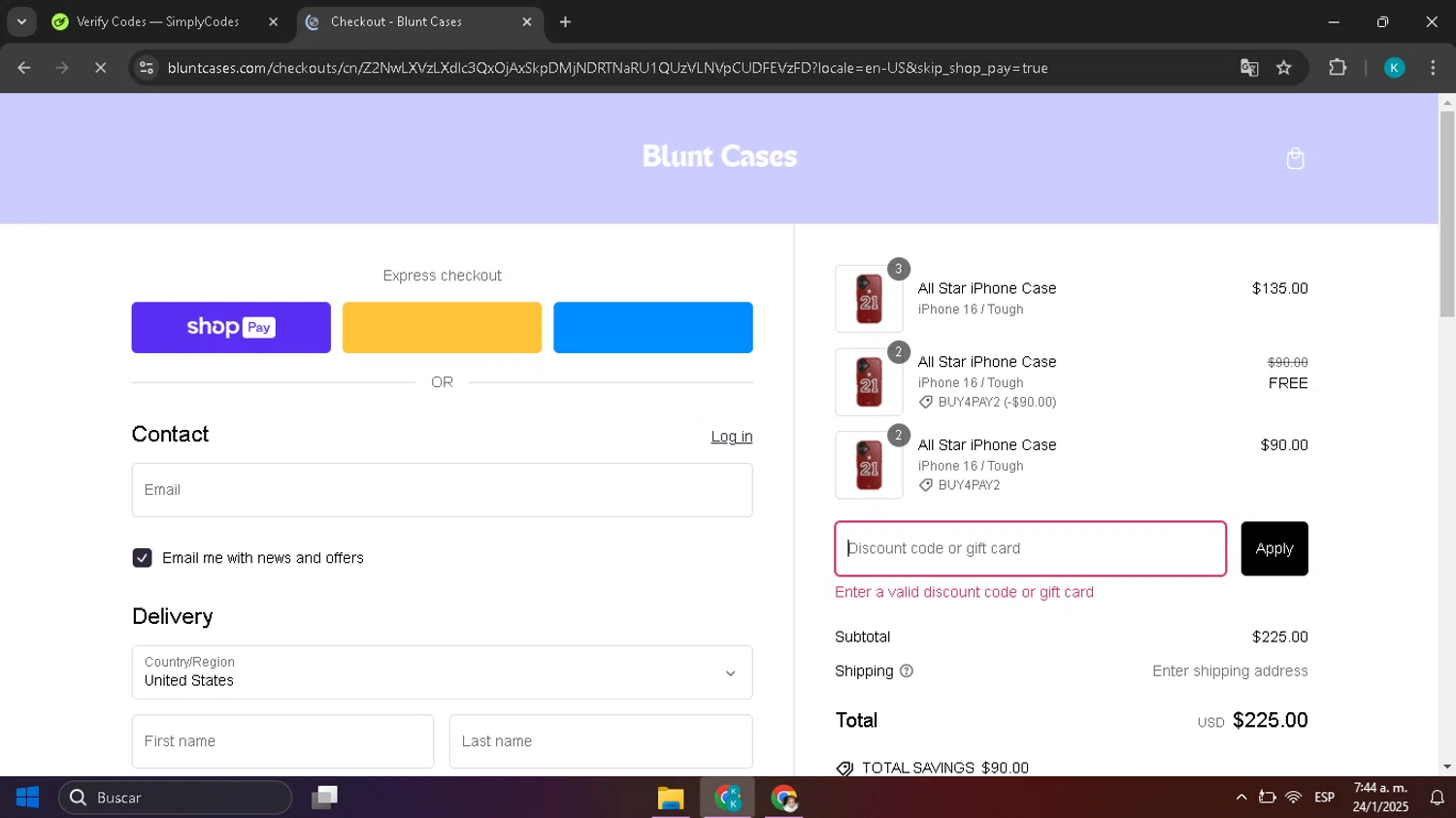Click the Shipping info question mark icon

tap(907, 671)
